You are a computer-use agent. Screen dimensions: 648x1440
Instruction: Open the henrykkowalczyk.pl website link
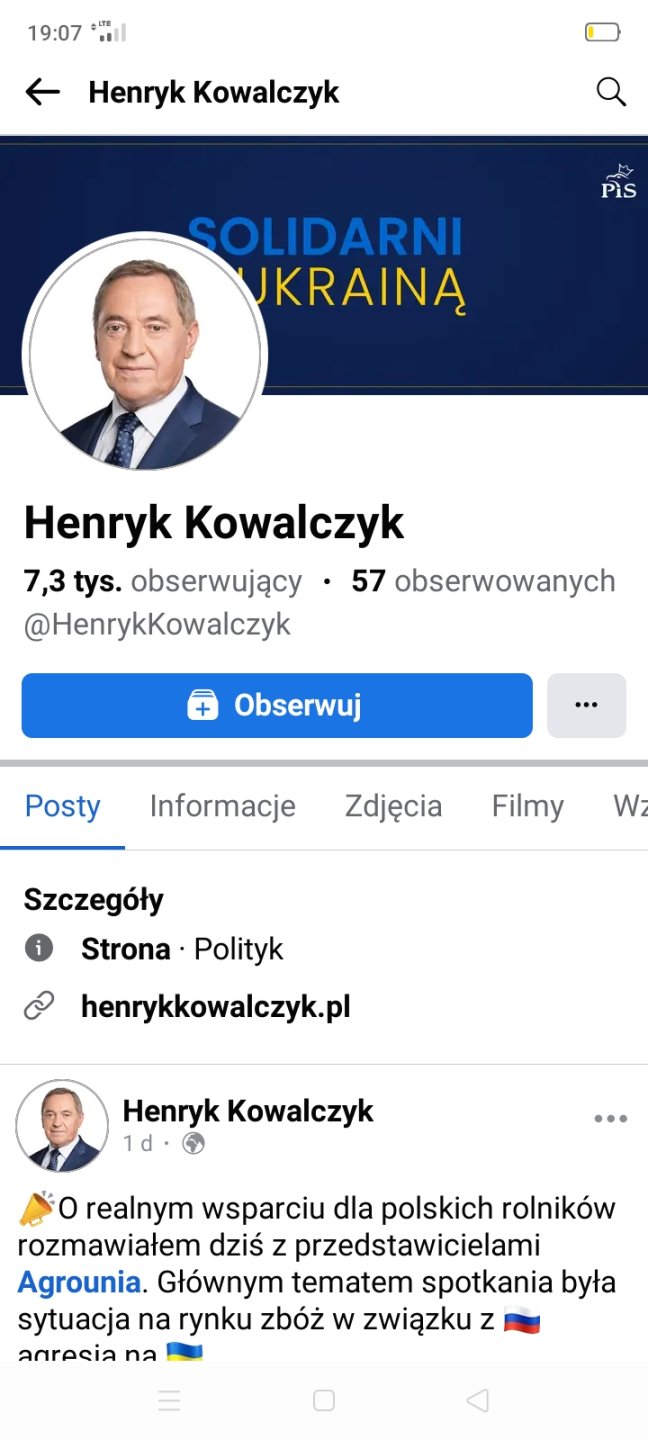216,1006
